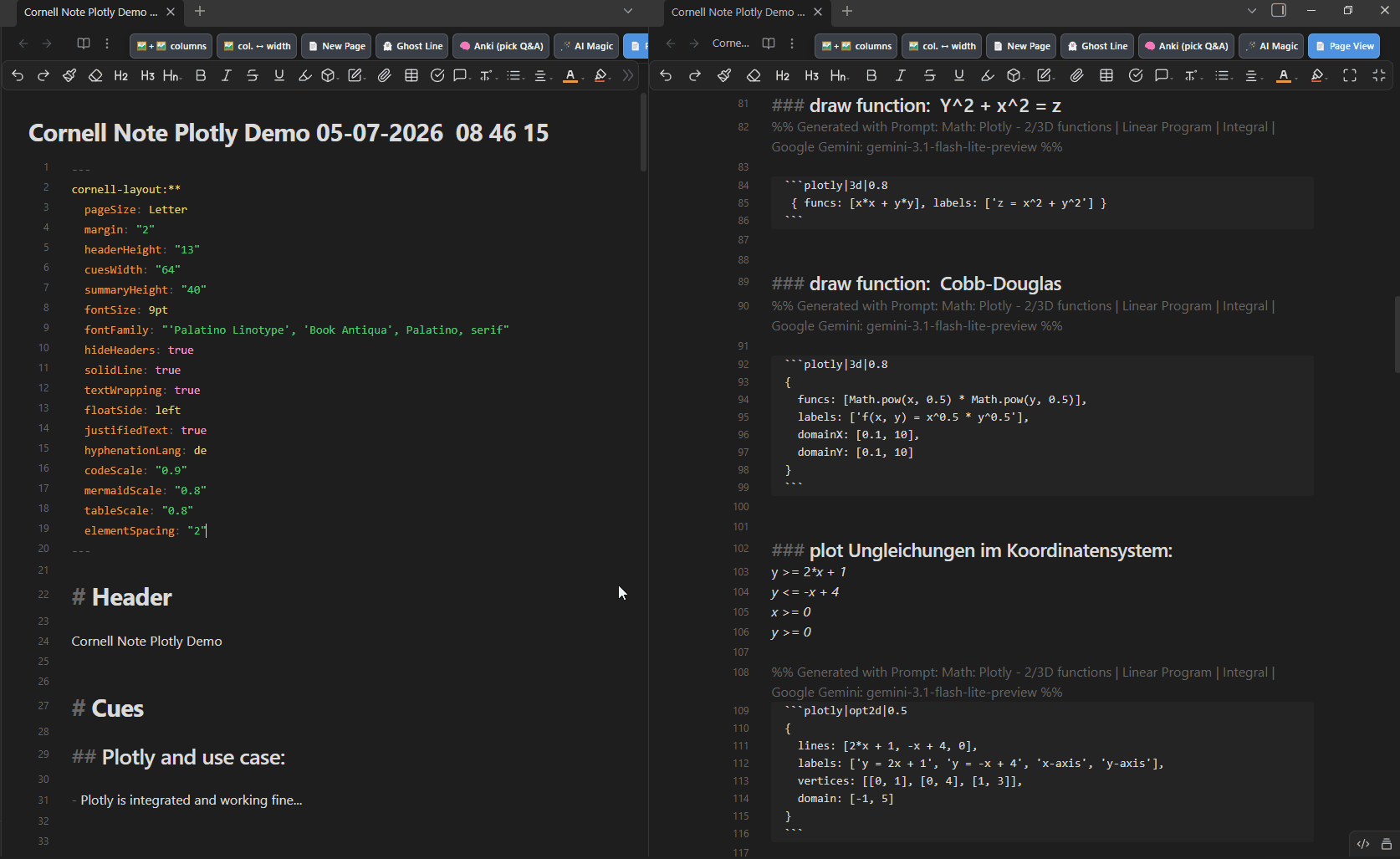Screen dimensions: 1400x859
Task: Open the Hn heading dropdown in left pane
Action: pos(172,76)
